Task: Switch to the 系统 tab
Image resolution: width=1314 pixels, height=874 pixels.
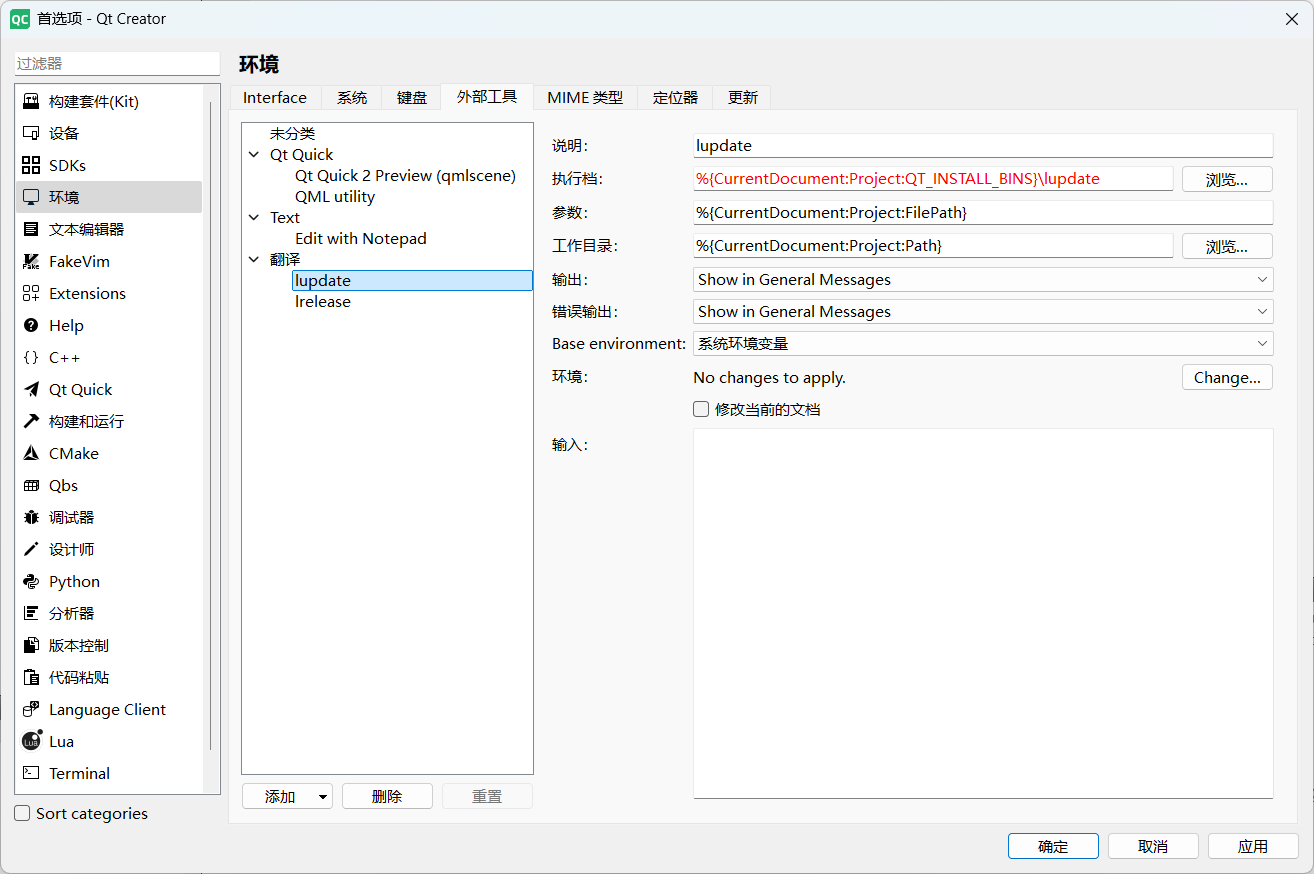Action: (352, 97)
